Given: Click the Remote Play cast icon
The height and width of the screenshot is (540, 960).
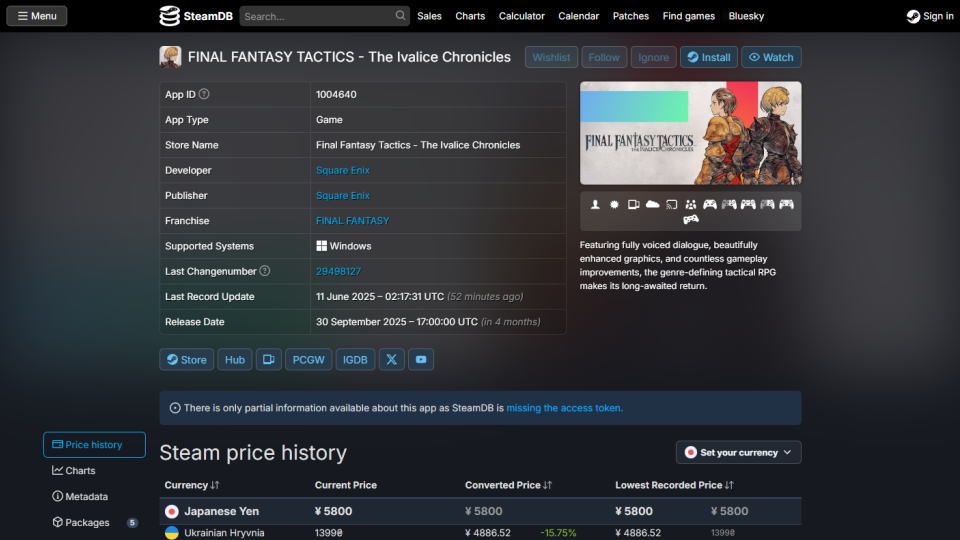Looking at the screenshot, I should click(x=672, y=204).
